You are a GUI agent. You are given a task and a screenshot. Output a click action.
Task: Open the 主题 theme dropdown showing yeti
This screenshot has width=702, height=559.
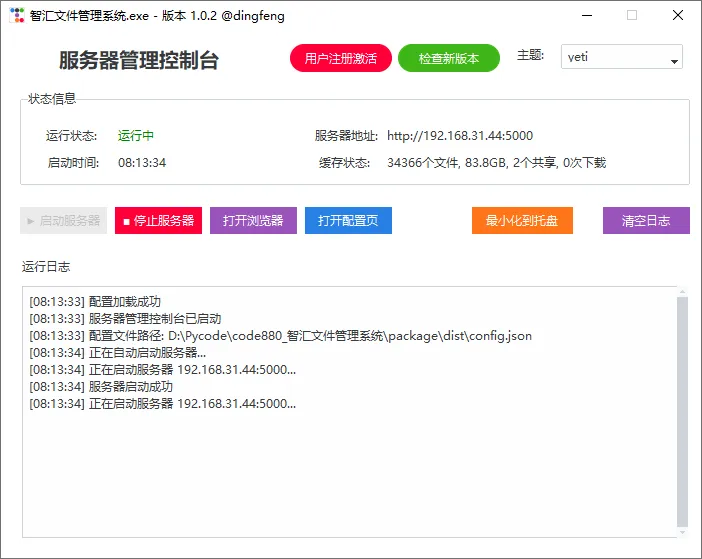click(x=621, y=57)
